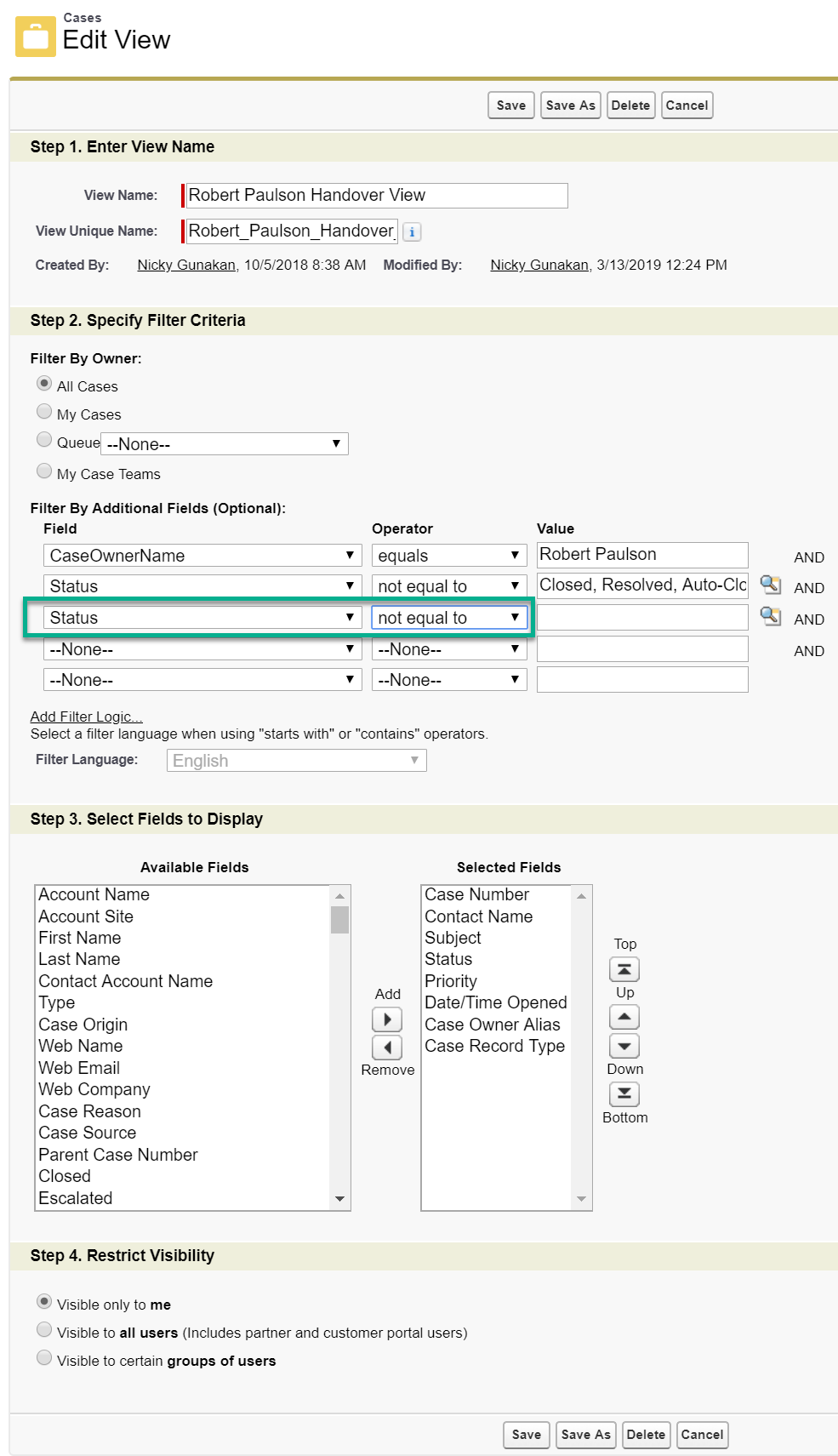This screenshot has width=838, height=1456.
Task: Click the top Save As button
Action: coord(570,106)
